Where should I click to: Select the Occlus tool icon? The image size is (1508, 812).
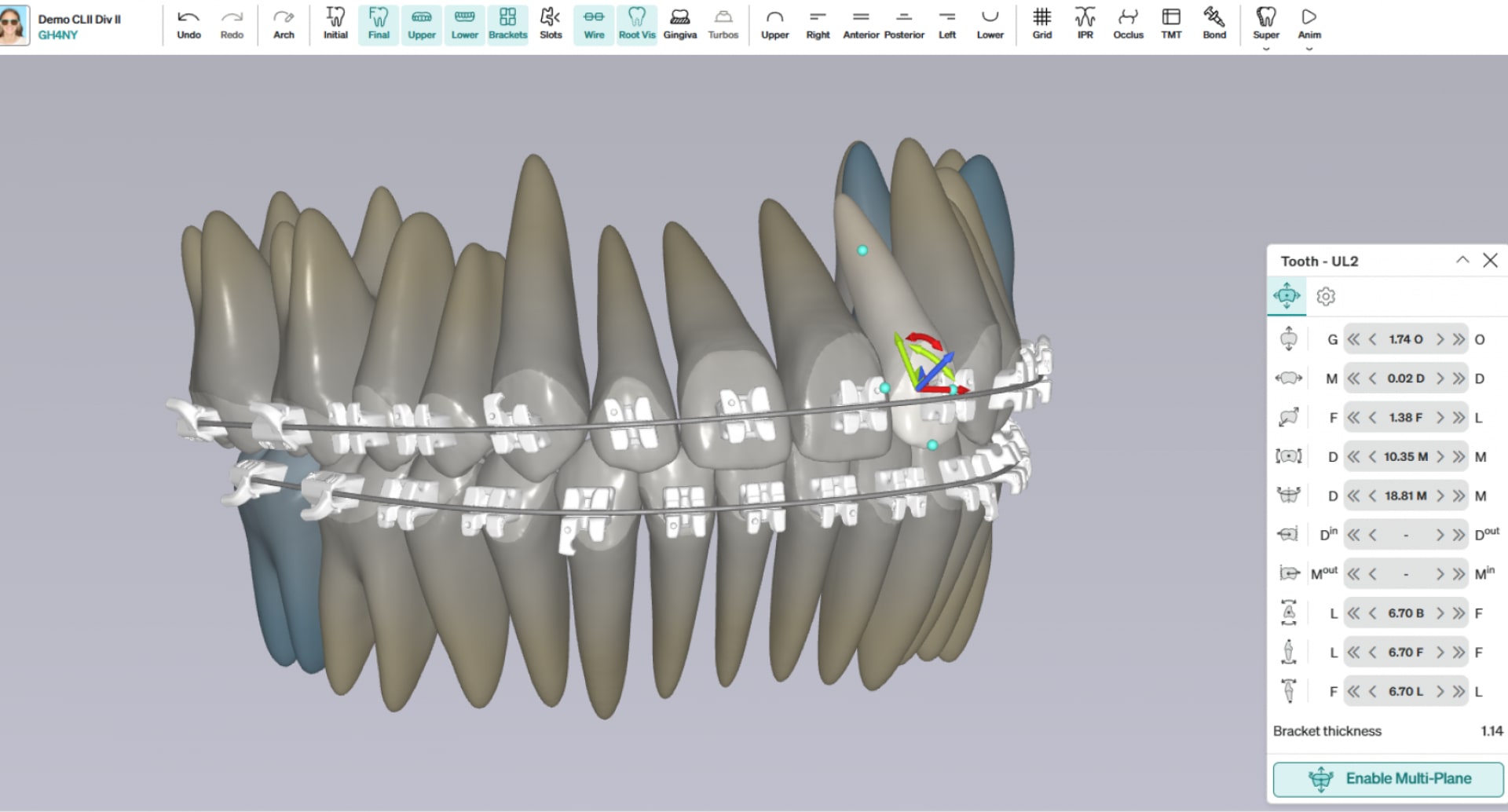pos(1128,24)
